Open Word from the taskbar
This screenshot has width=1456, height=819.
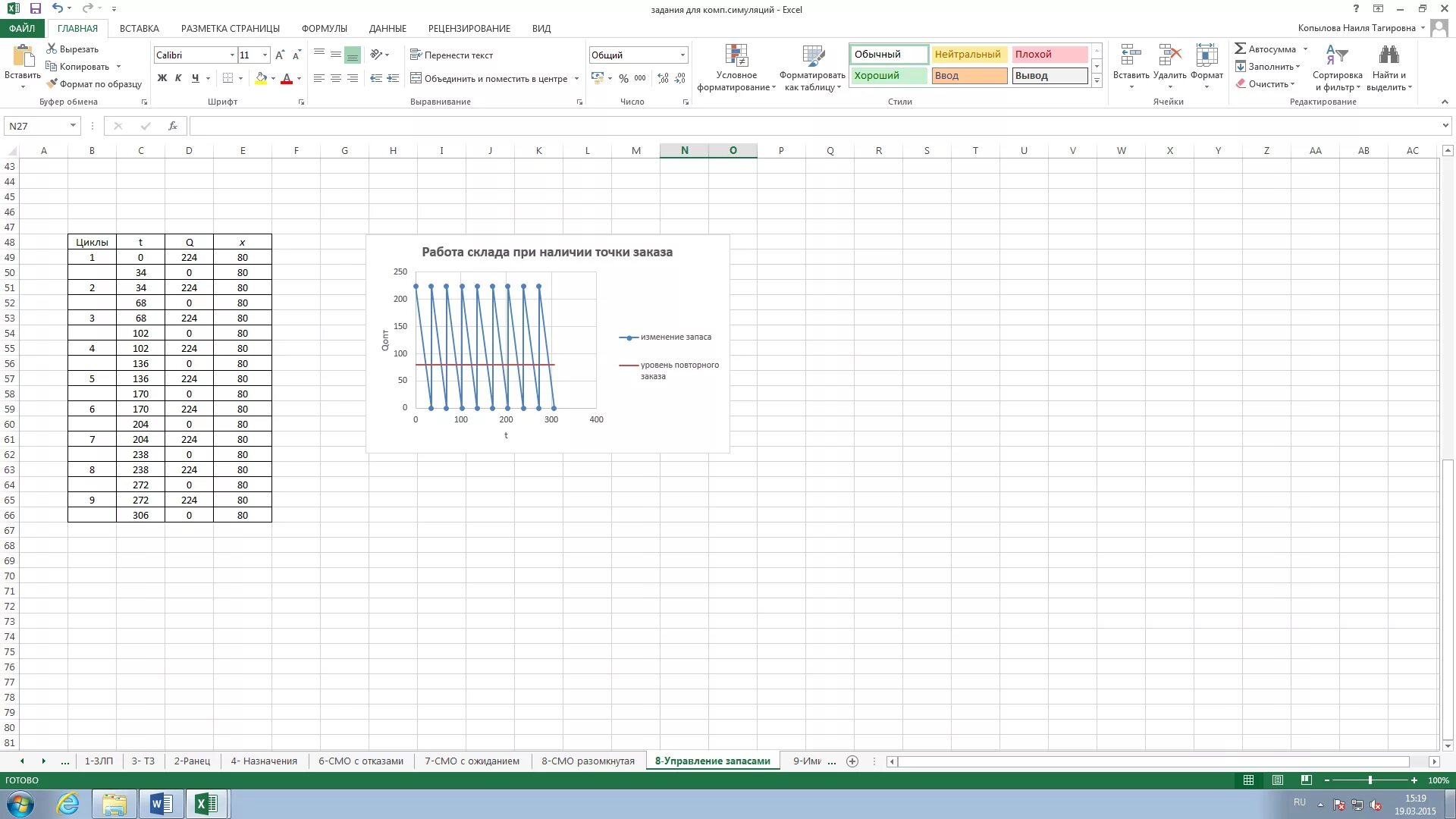click(x=161, y=804)
